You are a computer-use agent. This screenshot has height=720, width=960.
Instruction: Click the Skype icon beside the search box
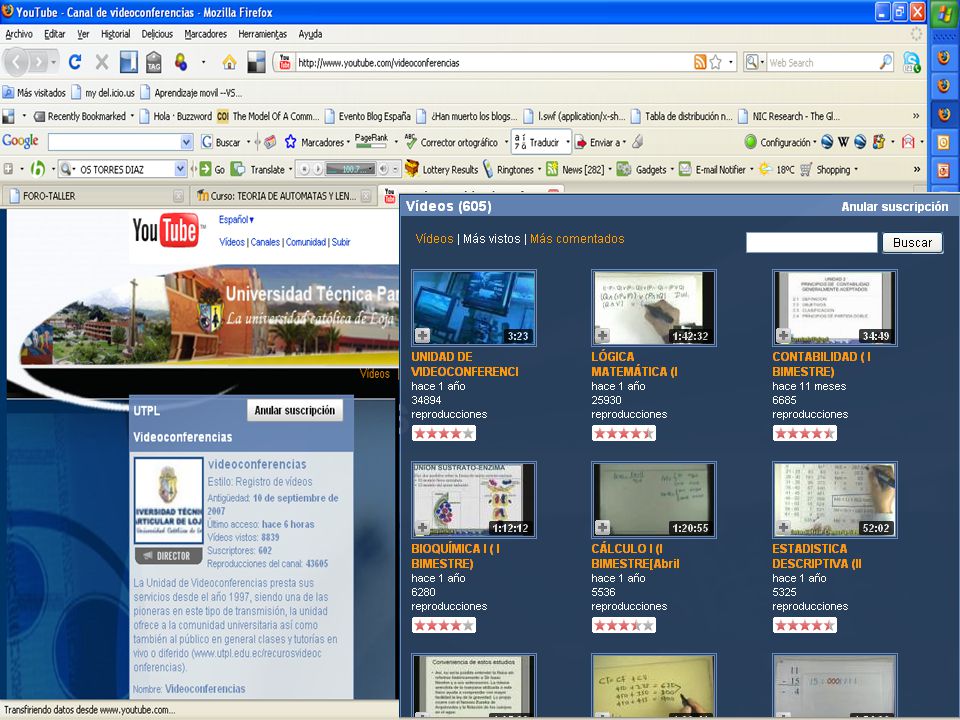click(x=912, y=62)
